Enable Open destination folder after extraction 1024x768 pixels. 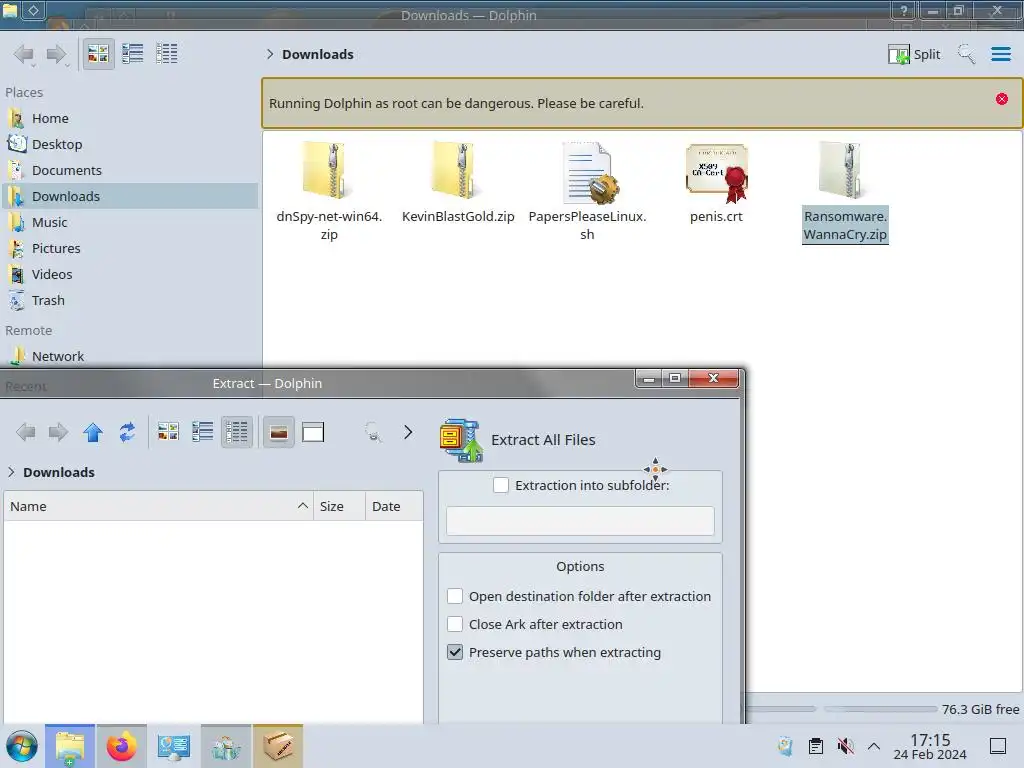[455, 596]
